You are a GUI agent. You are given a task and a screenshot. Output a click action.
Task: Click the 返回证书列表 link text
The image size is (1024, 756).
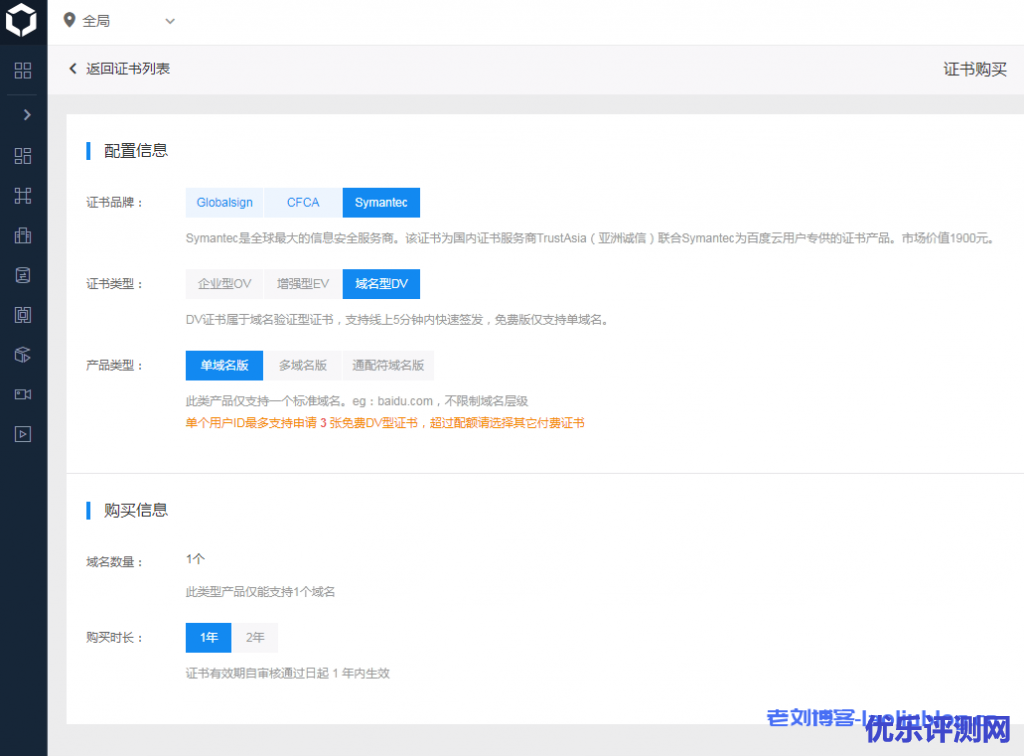click(128, 69)
